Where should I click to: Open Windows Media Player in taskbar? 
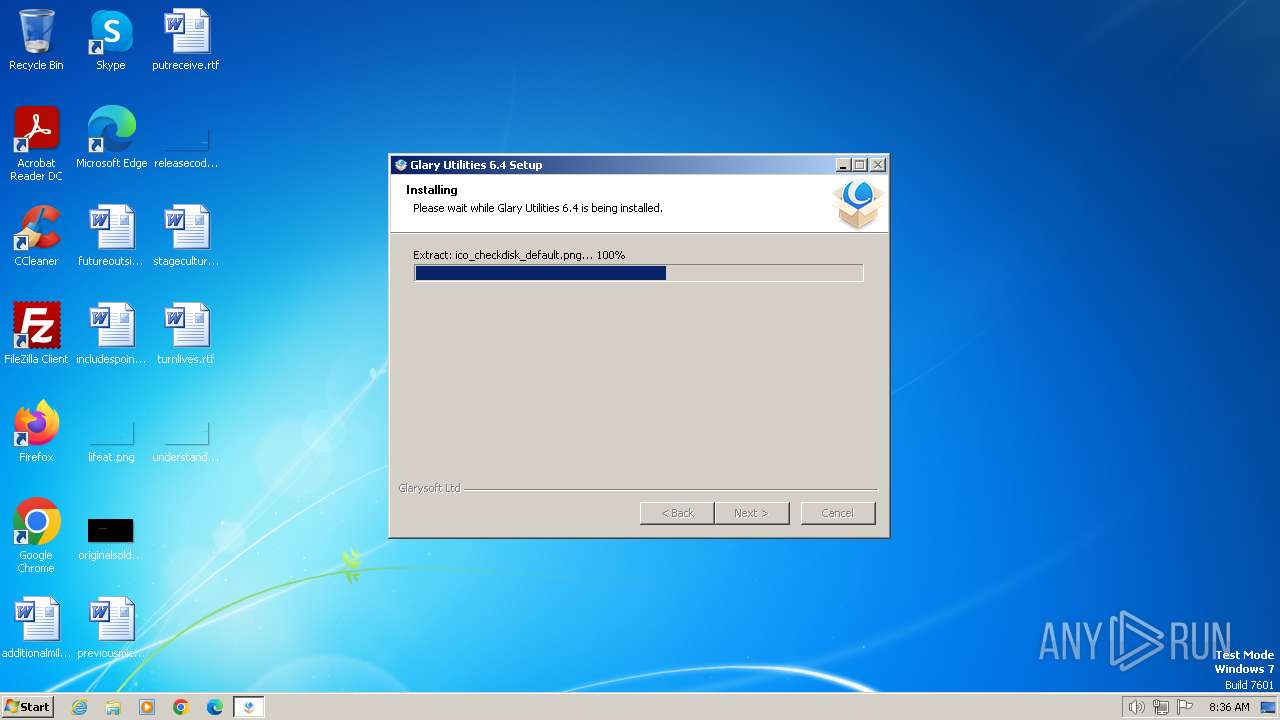147,707
